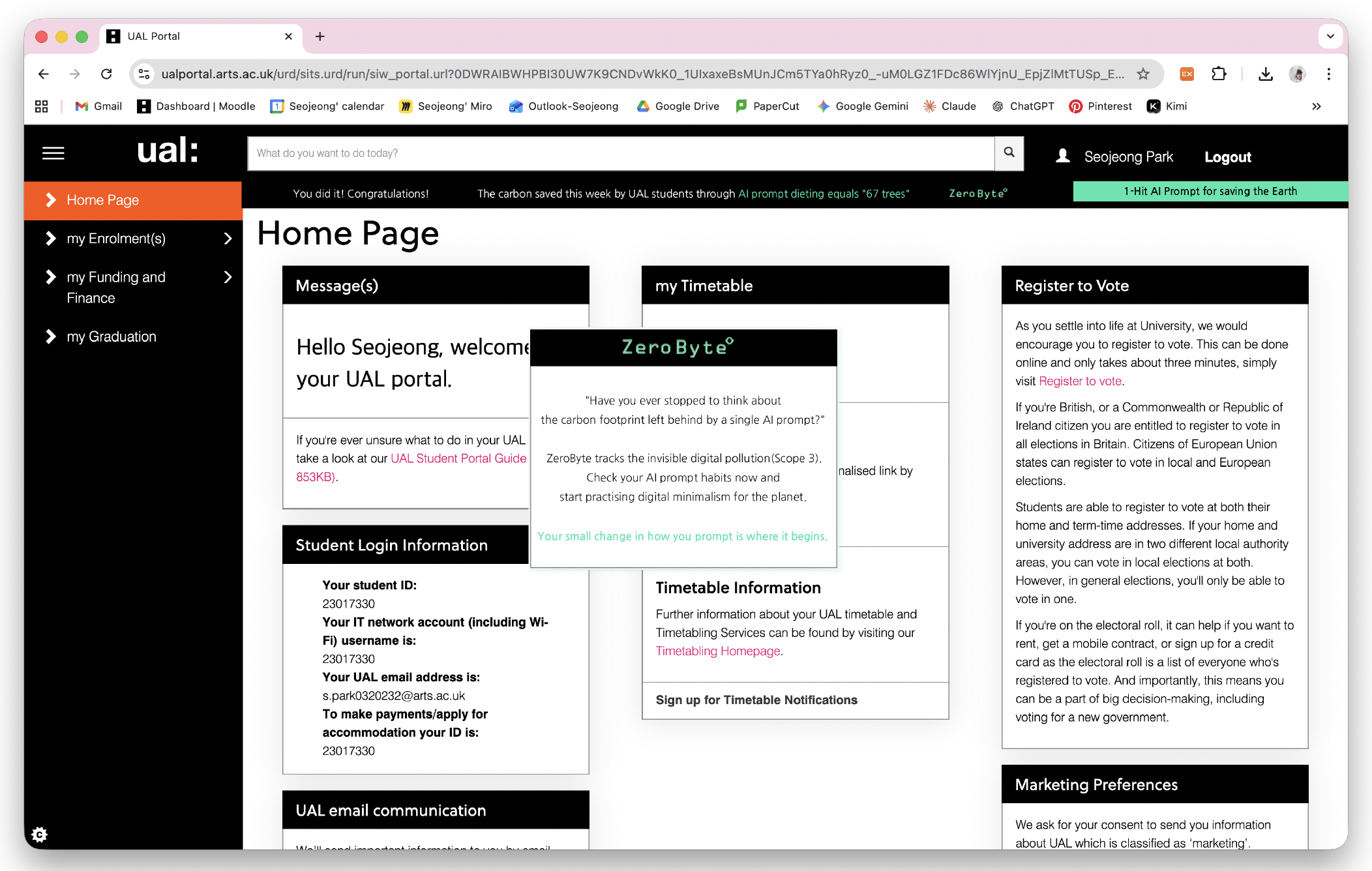Click the search magnifier button
The width and height of the screenshot is (1372, 871).
point(1009,153)
